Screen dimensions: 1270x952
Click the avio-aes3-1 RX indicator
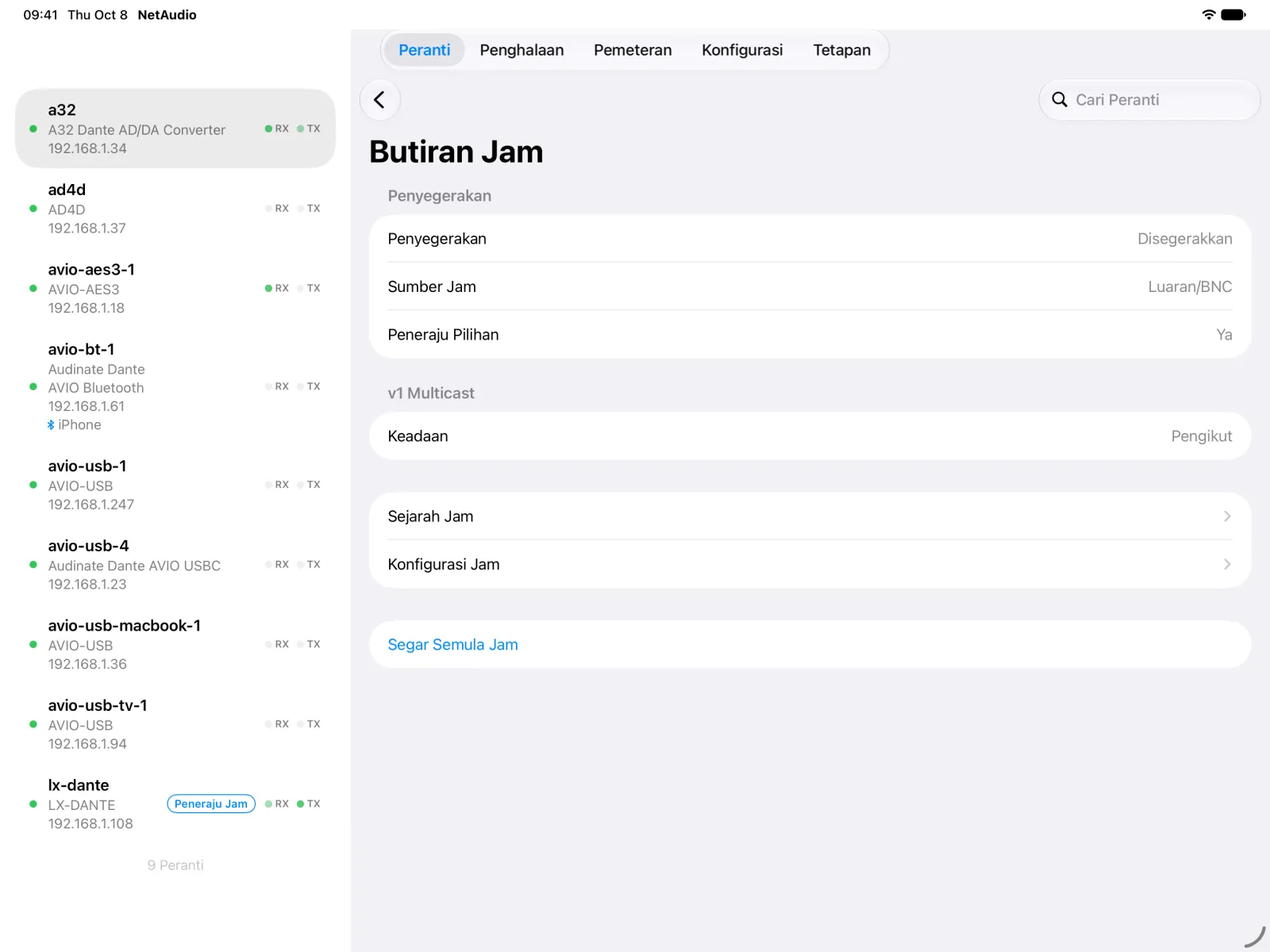coord(277,288)
